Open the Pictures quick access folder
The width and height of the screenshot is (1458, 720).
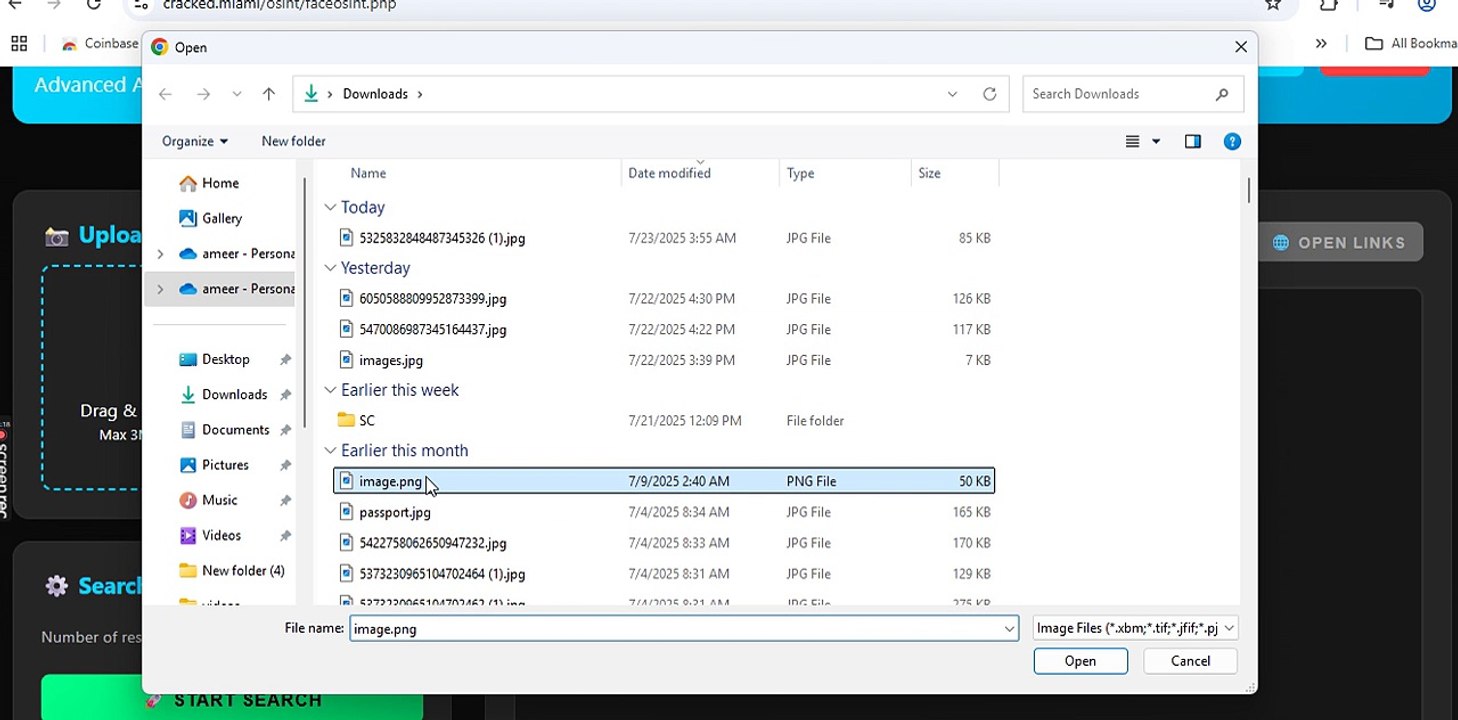(225, 465)
